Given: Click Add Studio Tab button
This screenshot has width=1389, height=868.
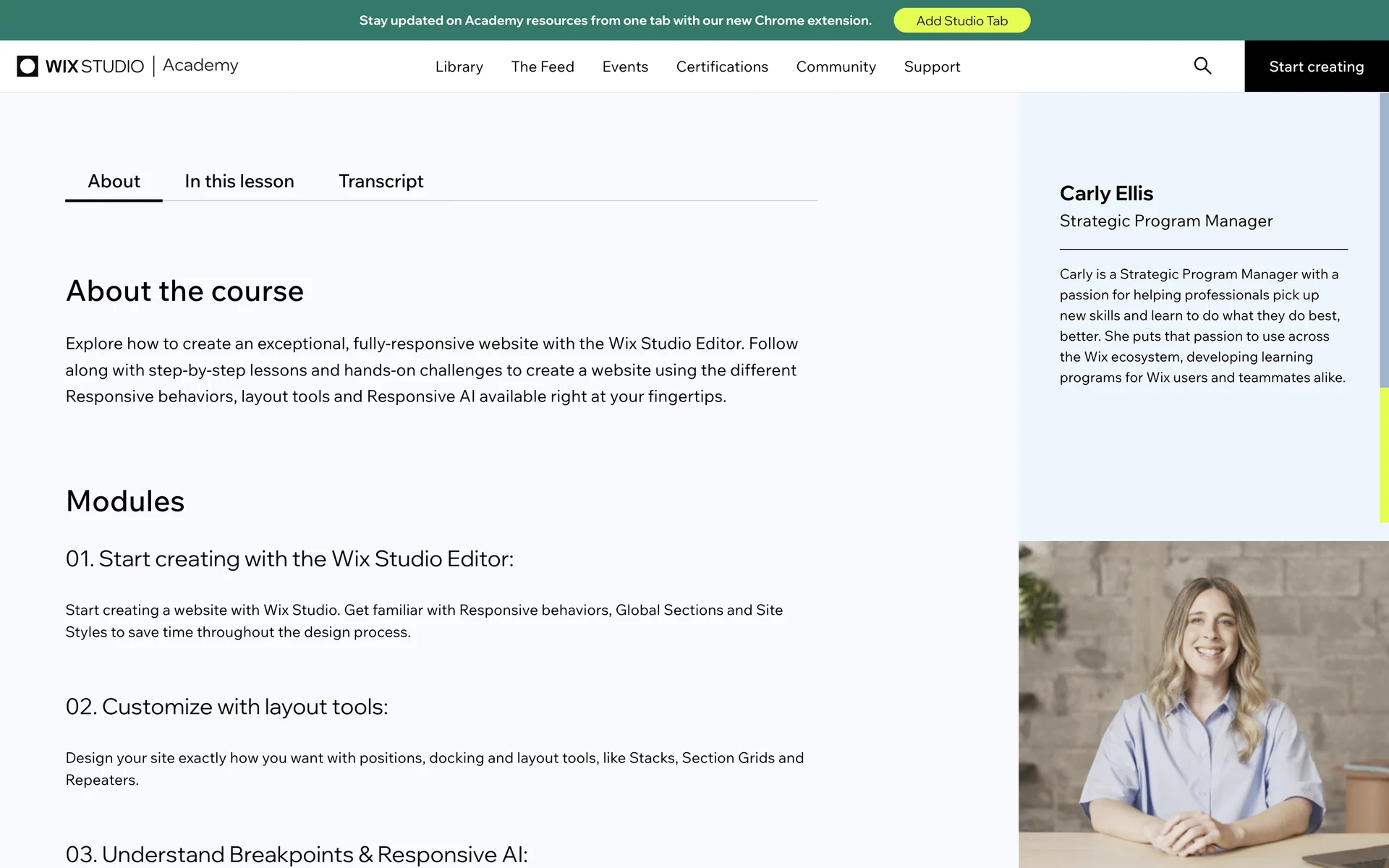Looking at the screenshot, I should coord(961,20).
